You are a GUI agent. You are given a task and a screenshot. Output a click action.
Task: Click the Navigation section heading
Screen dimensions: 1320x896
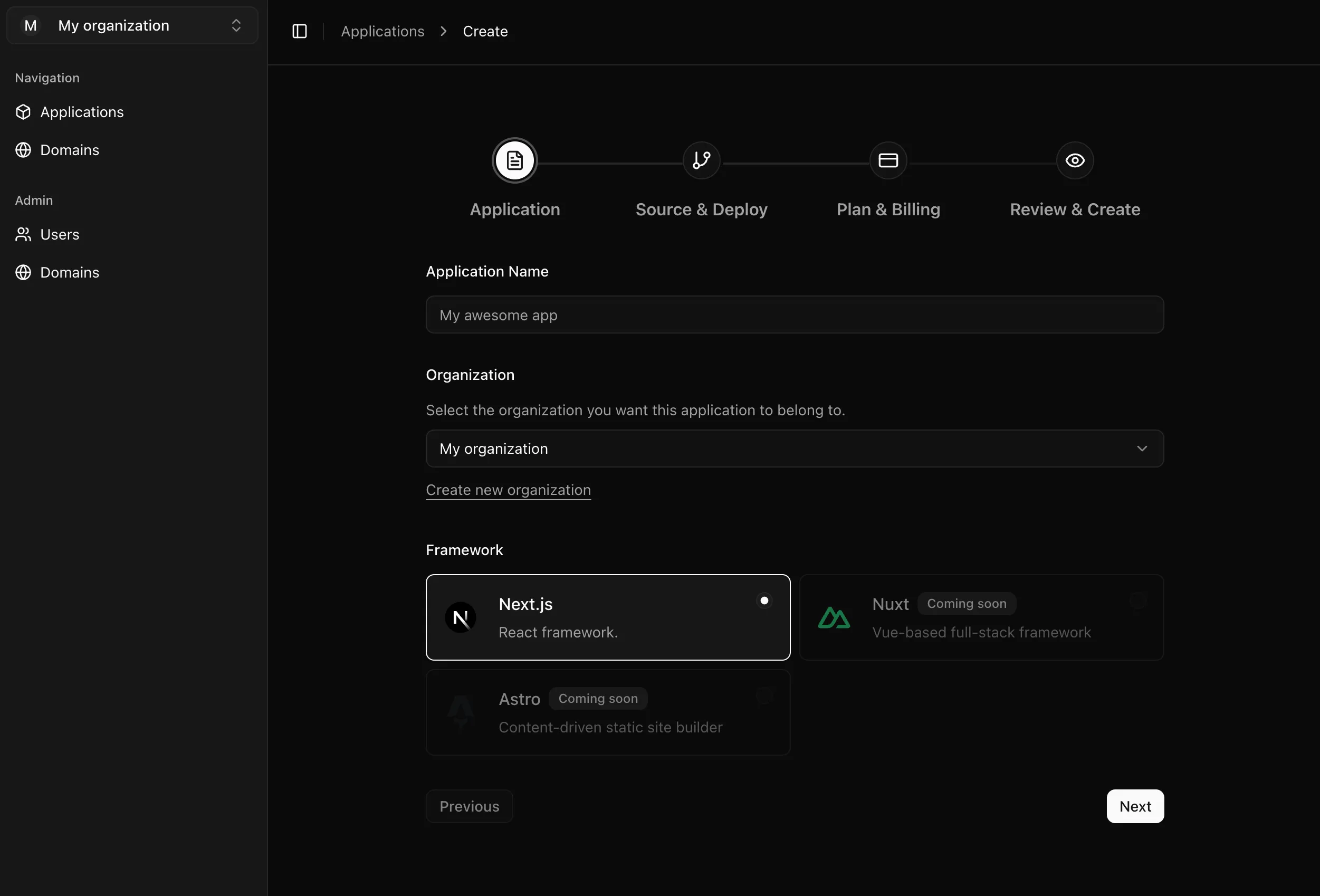coord(47,78)
